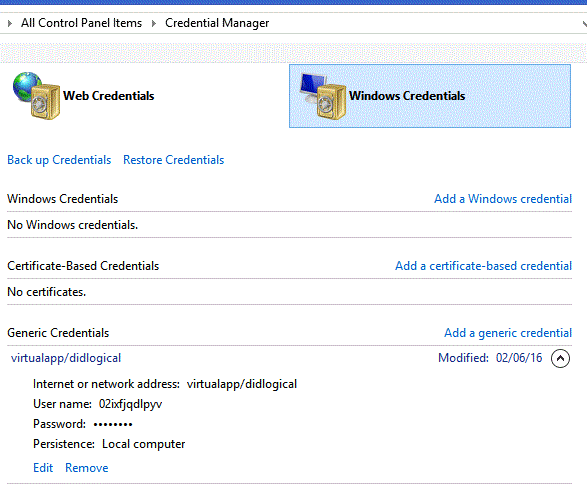The image size is (587, 485).
Task: Open Restore Credentials link
Action: [174, 160]
